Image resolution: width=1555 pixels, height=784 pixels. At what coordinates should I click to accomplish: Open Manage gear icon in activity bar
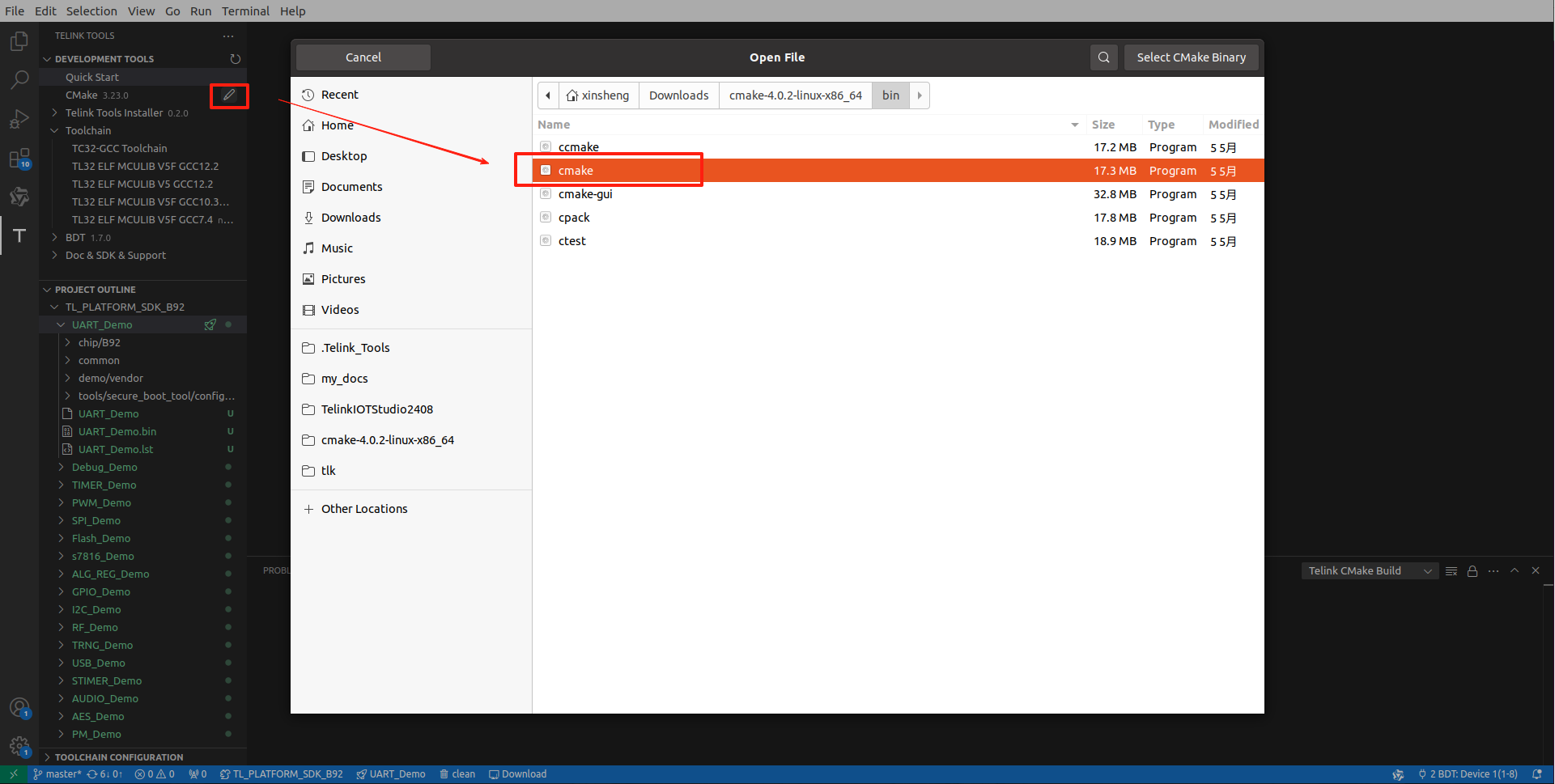coord(19,746)
